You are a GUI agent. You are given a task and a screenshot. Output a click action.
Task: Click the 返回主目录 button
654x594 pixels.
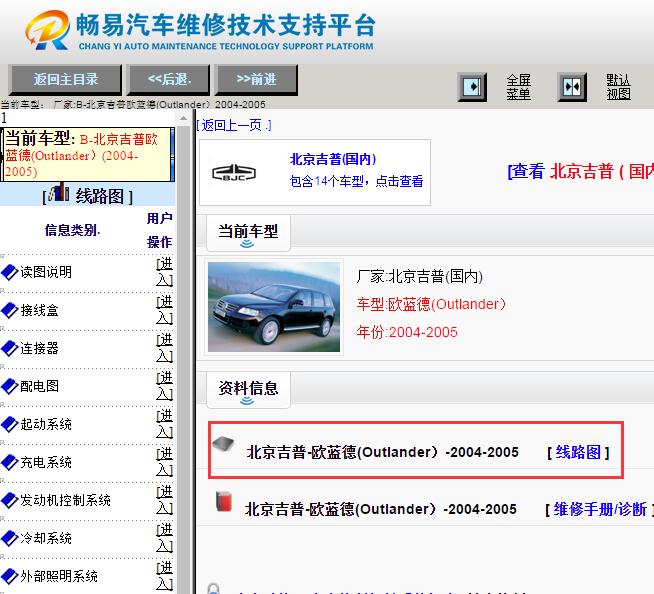pyautogui.click(x=65, y=79)
